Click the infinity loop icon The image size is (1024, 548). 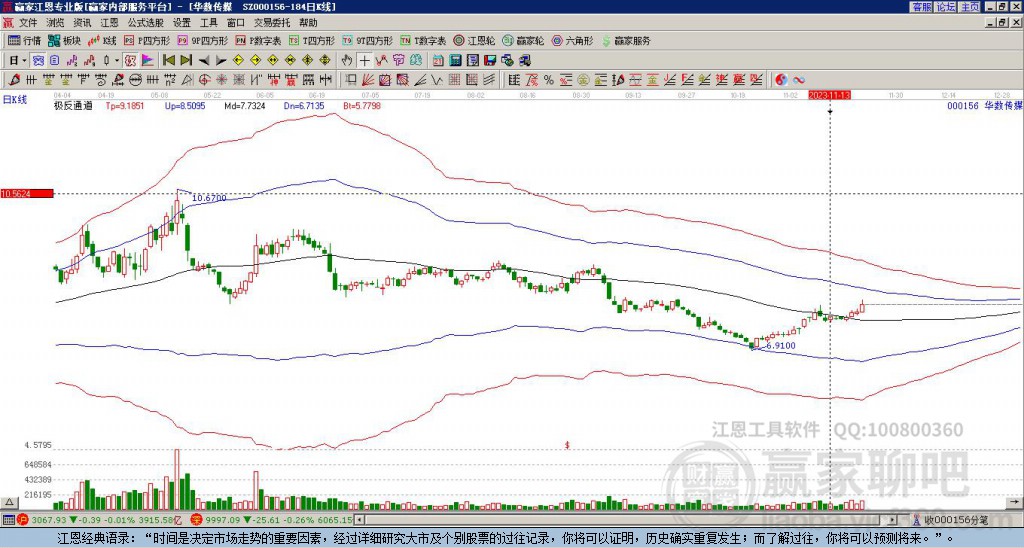pyautogui.click(x=798, y=80)
